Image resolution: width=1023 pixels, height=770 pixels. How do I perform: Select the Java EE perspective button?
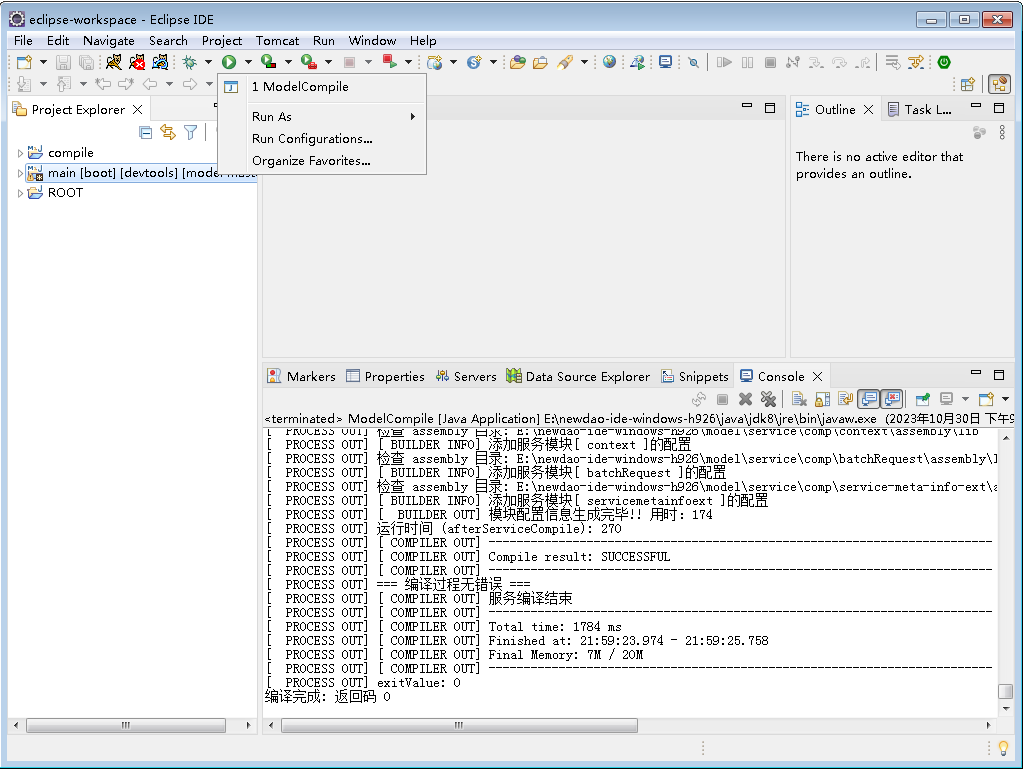point(999,84)
